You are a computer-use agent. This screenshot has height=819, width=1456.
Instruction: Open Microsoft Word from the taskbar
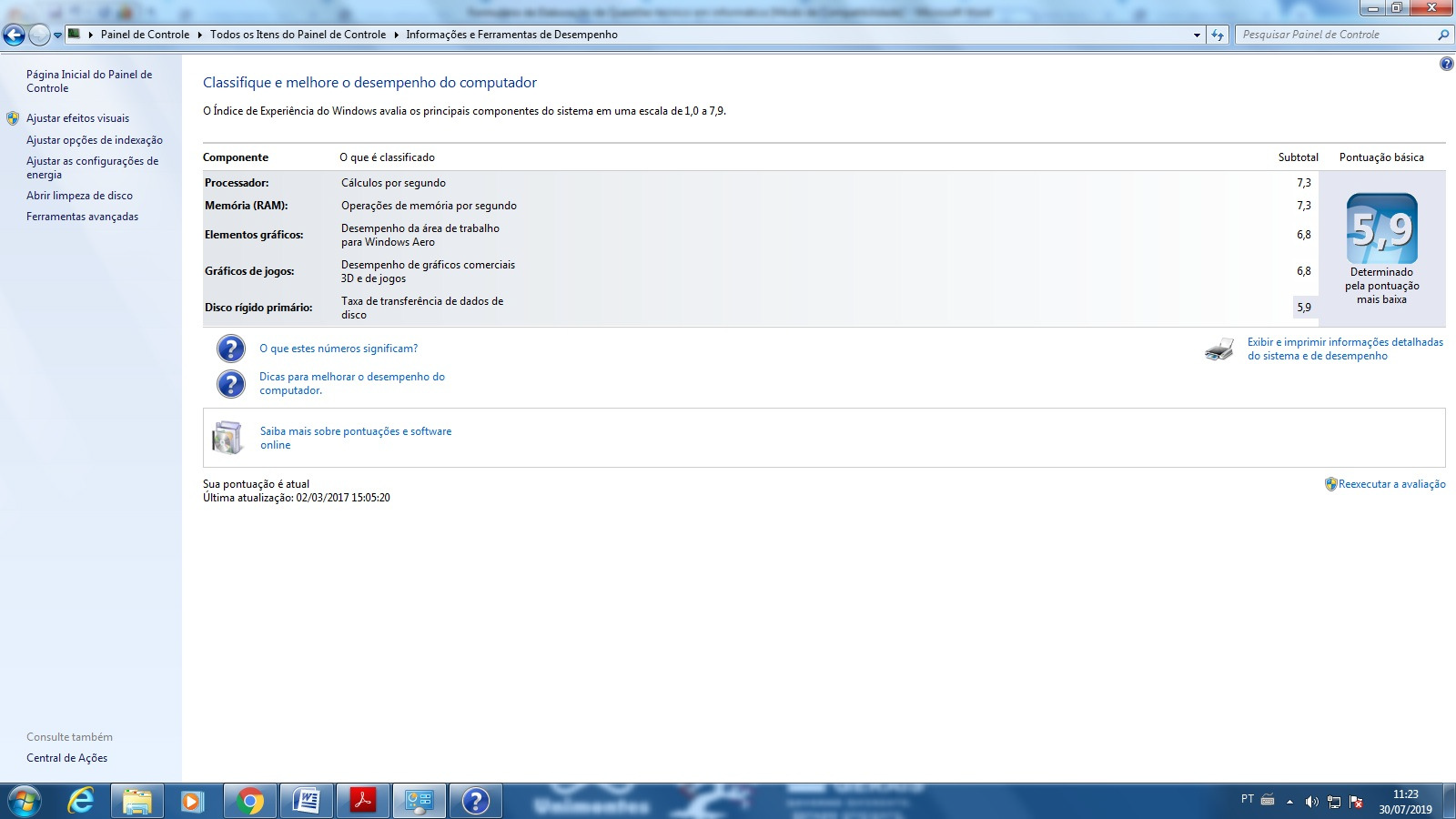[306, 801]
